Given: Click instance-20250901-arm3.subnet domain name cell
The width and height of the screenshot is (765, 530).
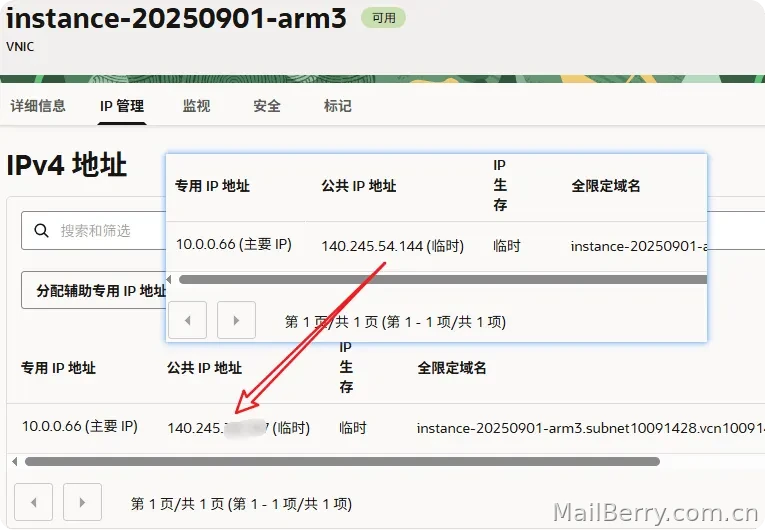Looking at the screenshot, I should point(590,428).
